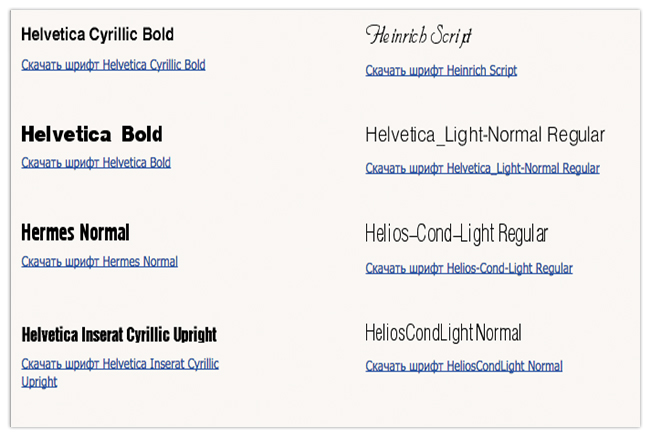
Task: Click the word 'Upright' on the link's second line
Action: click(x=39, y=382)
